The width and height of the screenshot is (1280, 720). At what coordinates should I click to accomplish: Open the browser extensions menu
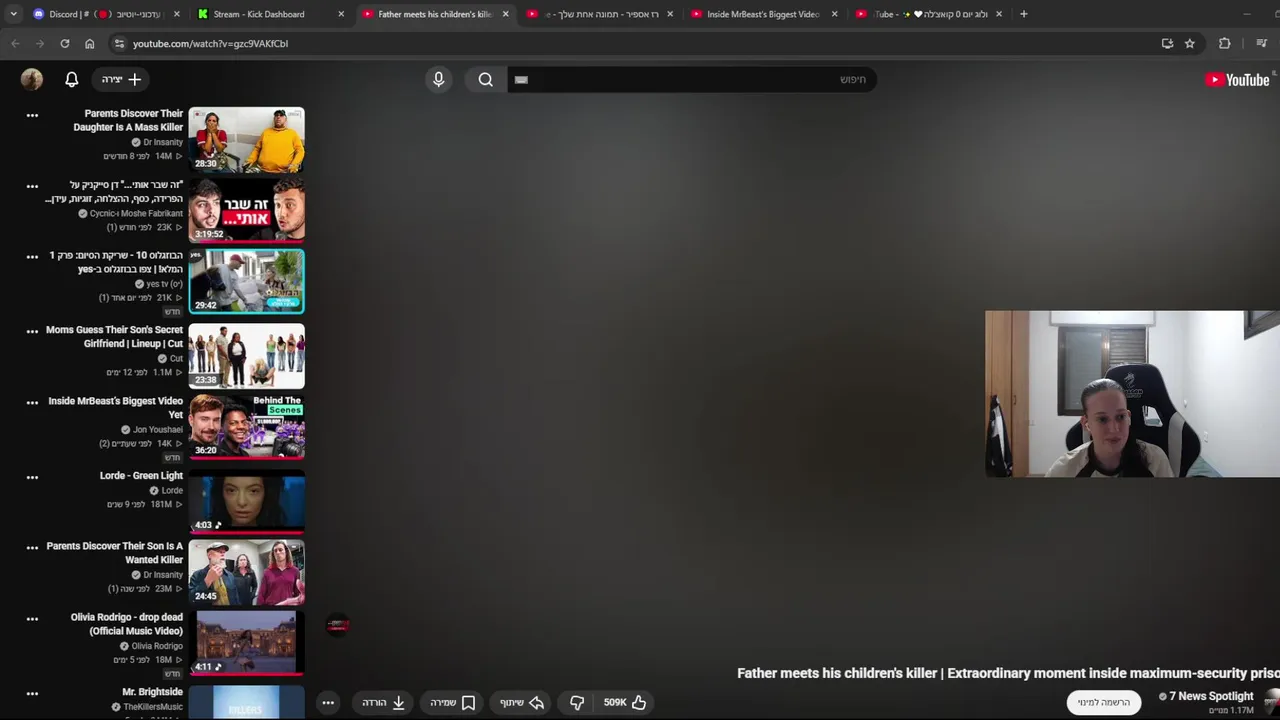pos(1225,44)
